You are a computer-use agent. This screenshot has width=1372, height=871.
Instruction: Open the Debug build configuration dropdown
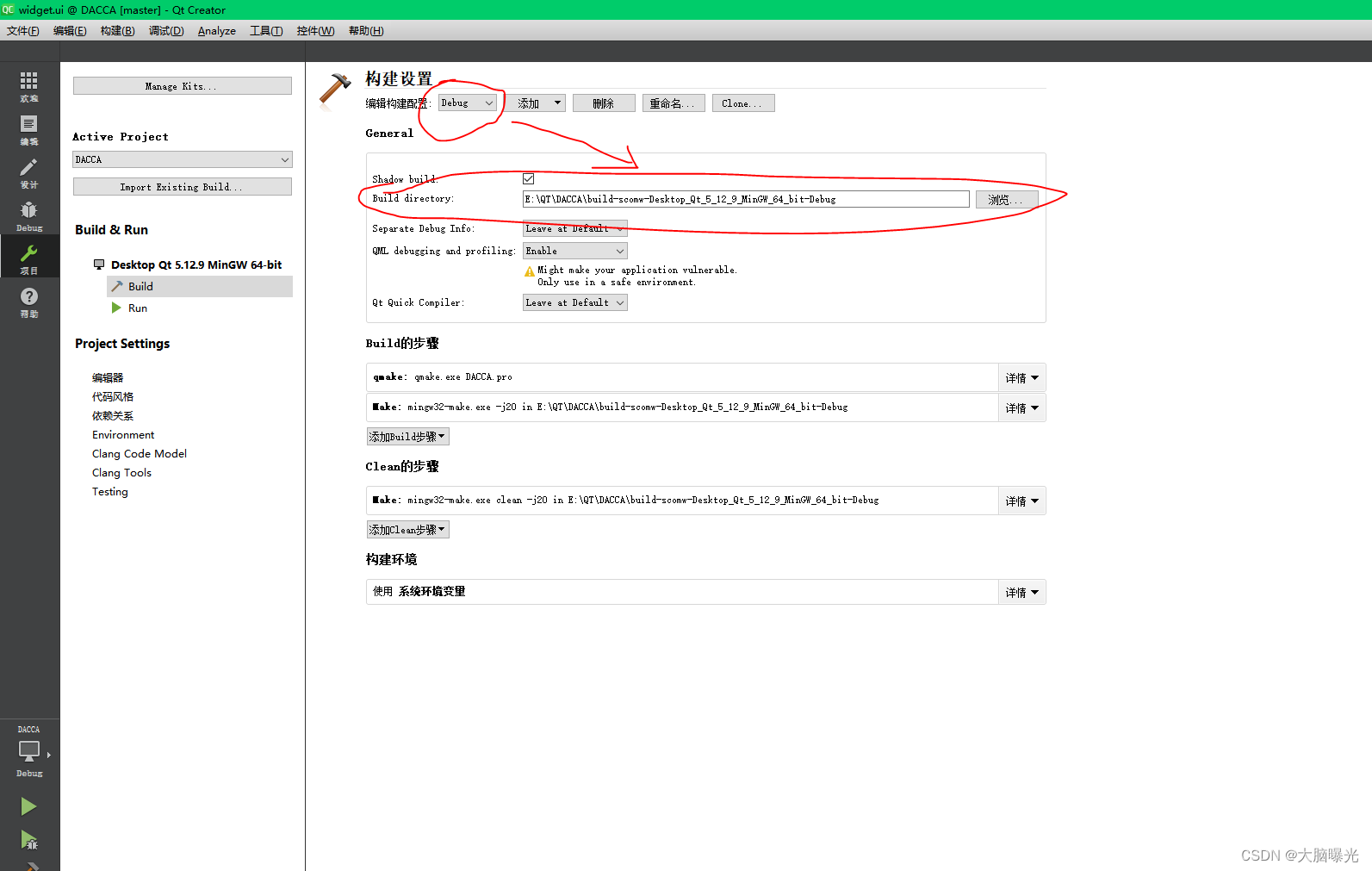[468, 103]
